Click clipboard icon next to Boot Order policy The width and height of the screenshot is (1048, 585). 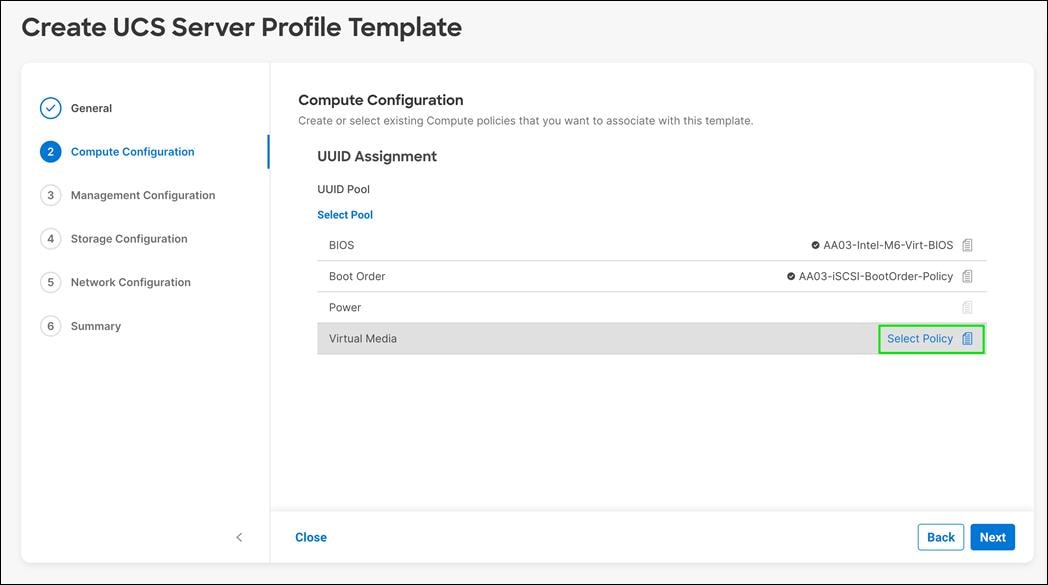[967, 276]
